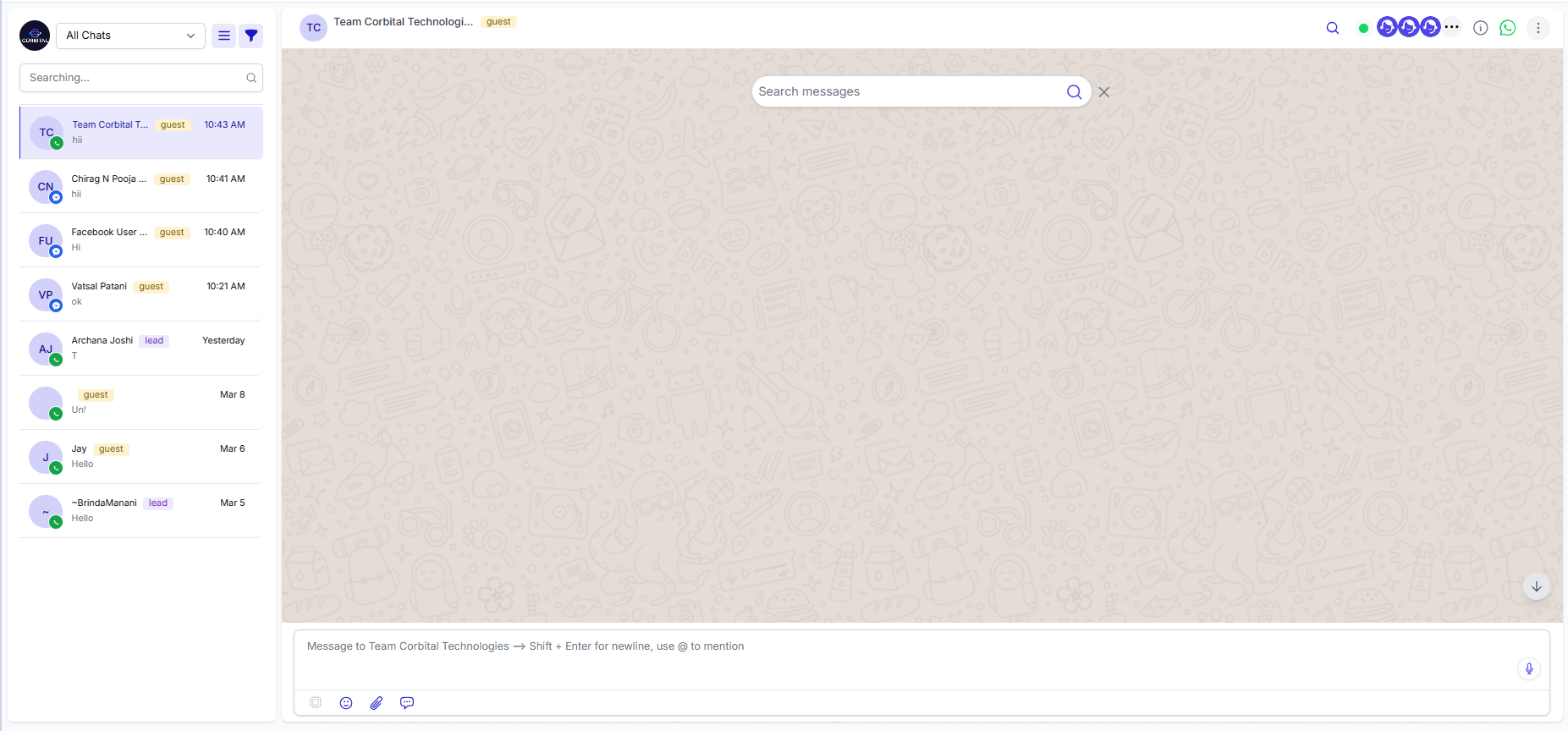Click the WhatsApp channel icon in header

coord(1508,28)
